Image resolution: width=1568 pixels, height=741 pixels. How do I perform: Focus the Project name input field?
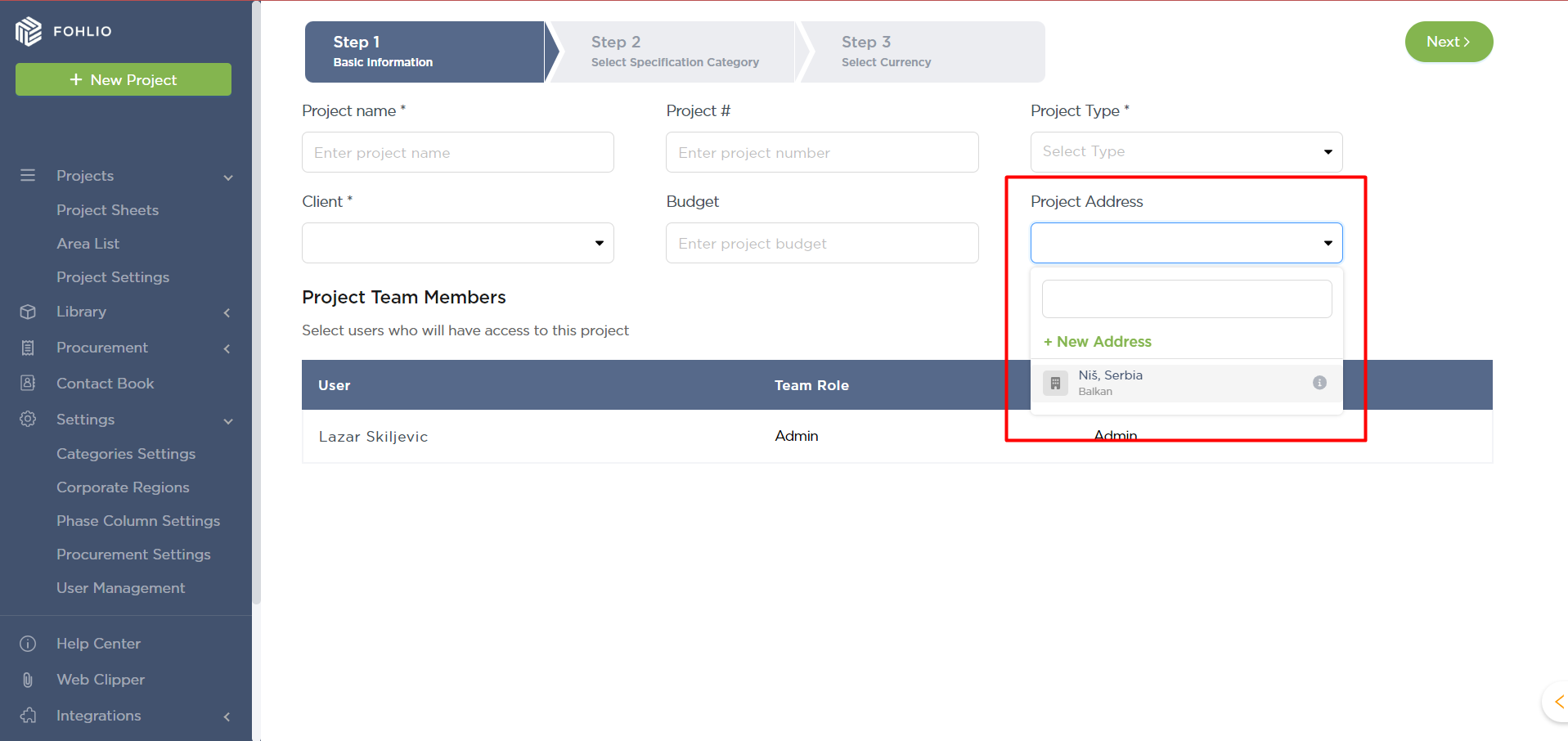[457, 152]
